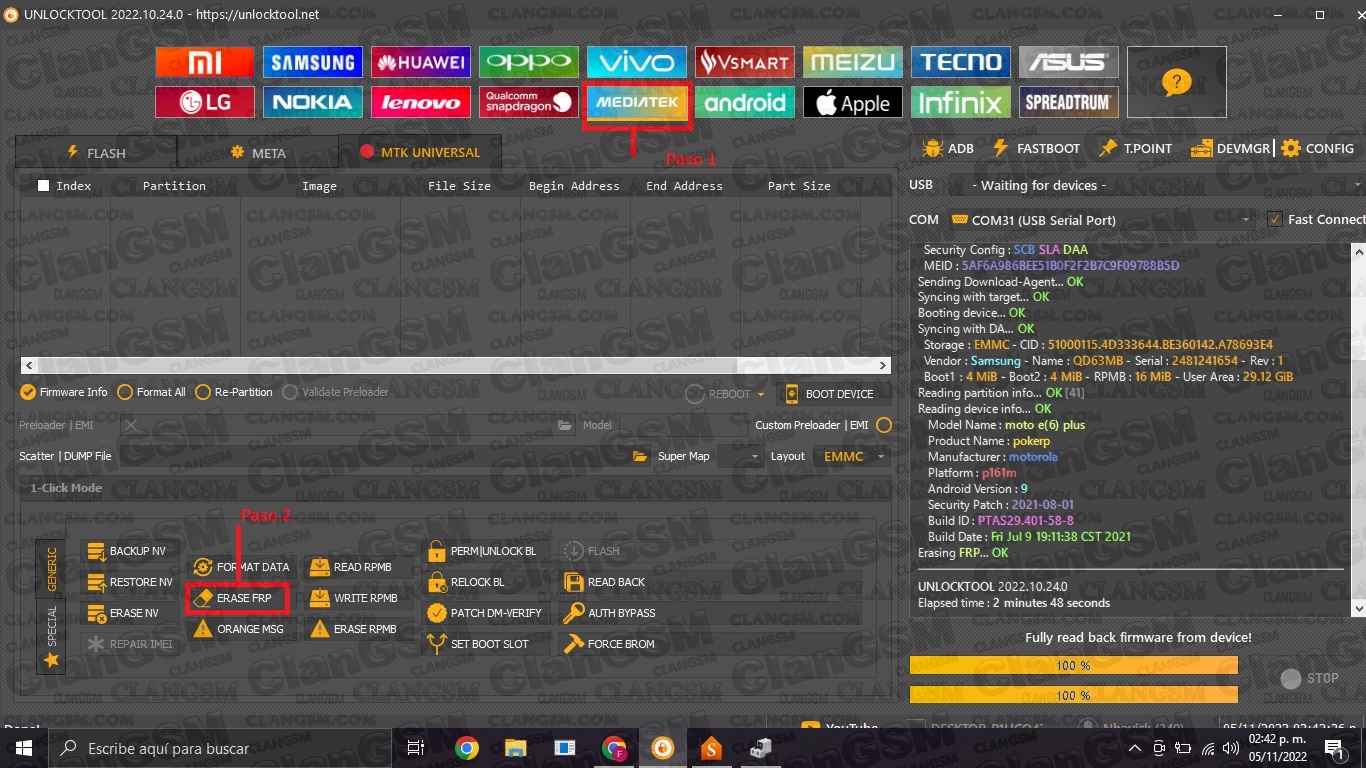Click the STOP button
Image resolution: width=1366 pixels, height=768 pixels.
(x=1309, y=678)
